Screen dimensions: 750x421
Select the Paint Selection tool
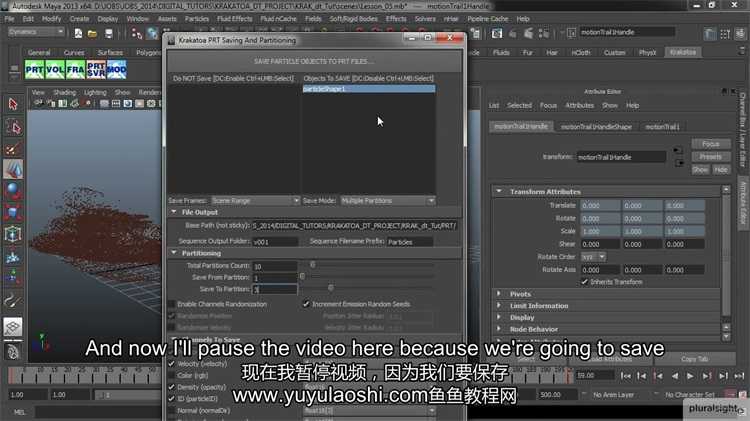13,149
